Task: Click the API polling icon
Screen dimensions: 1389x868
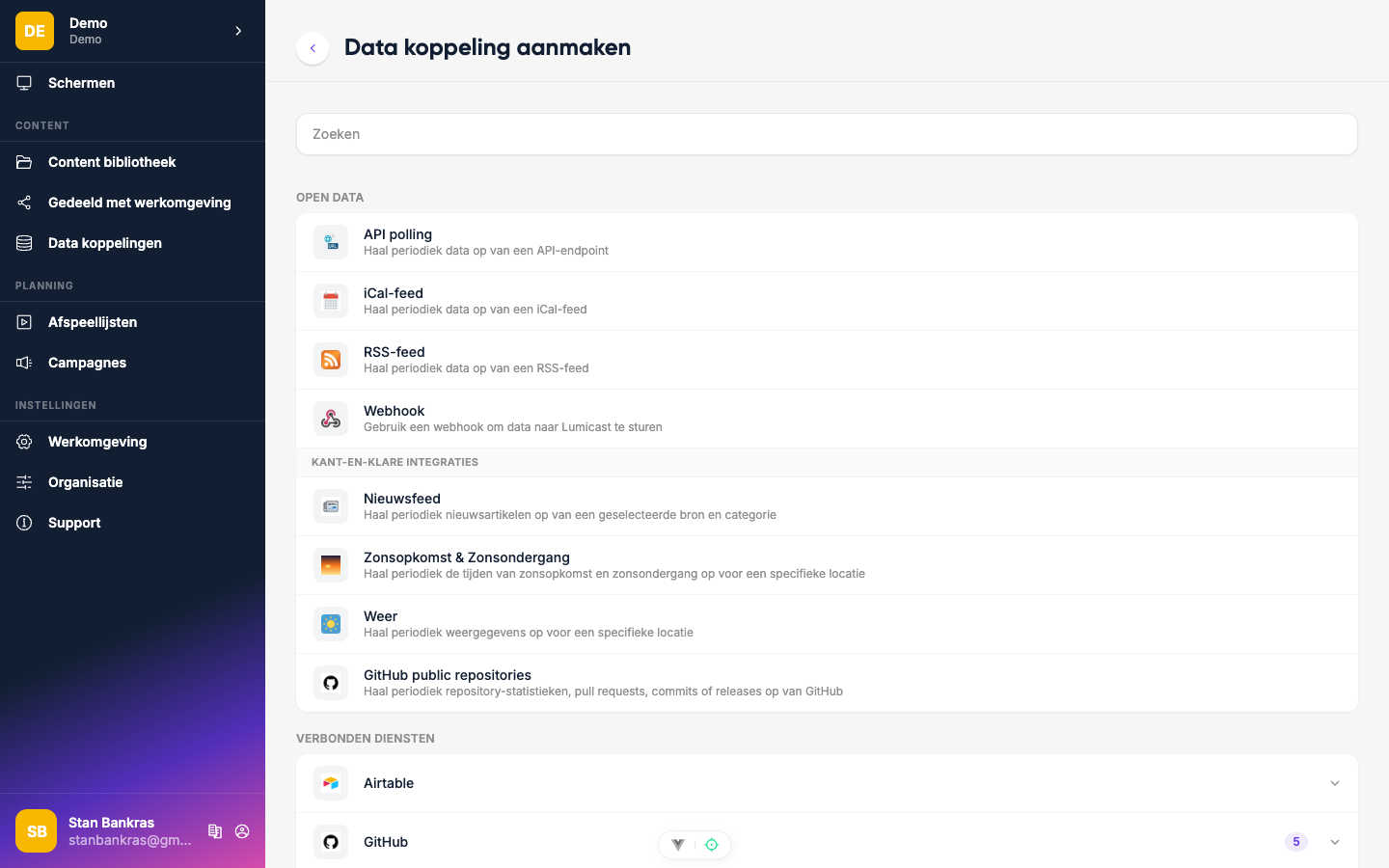Action: click(x=331, y=242)
